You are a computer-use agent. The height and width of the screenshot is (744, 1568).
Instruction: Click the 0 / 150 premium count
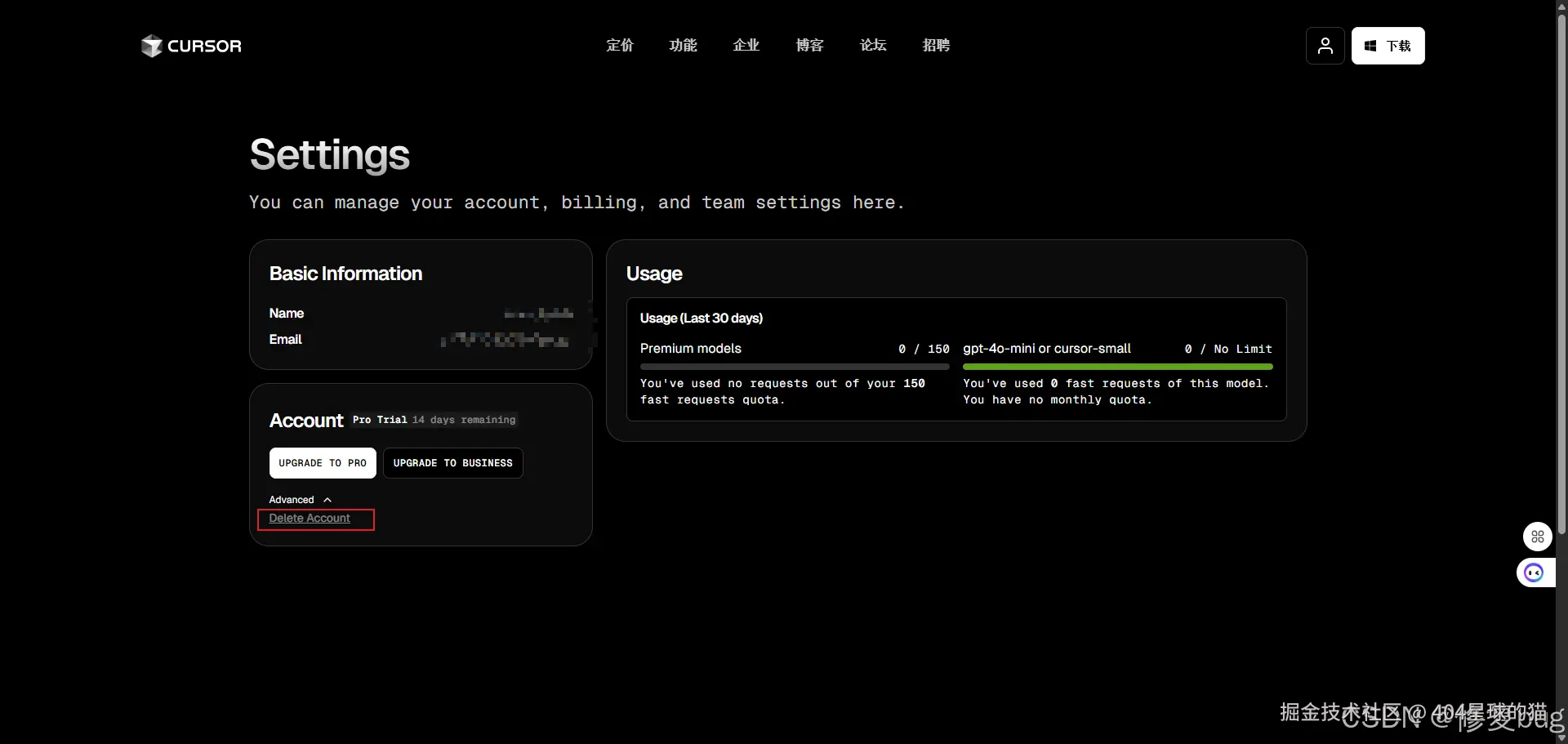tap(924, 349)
